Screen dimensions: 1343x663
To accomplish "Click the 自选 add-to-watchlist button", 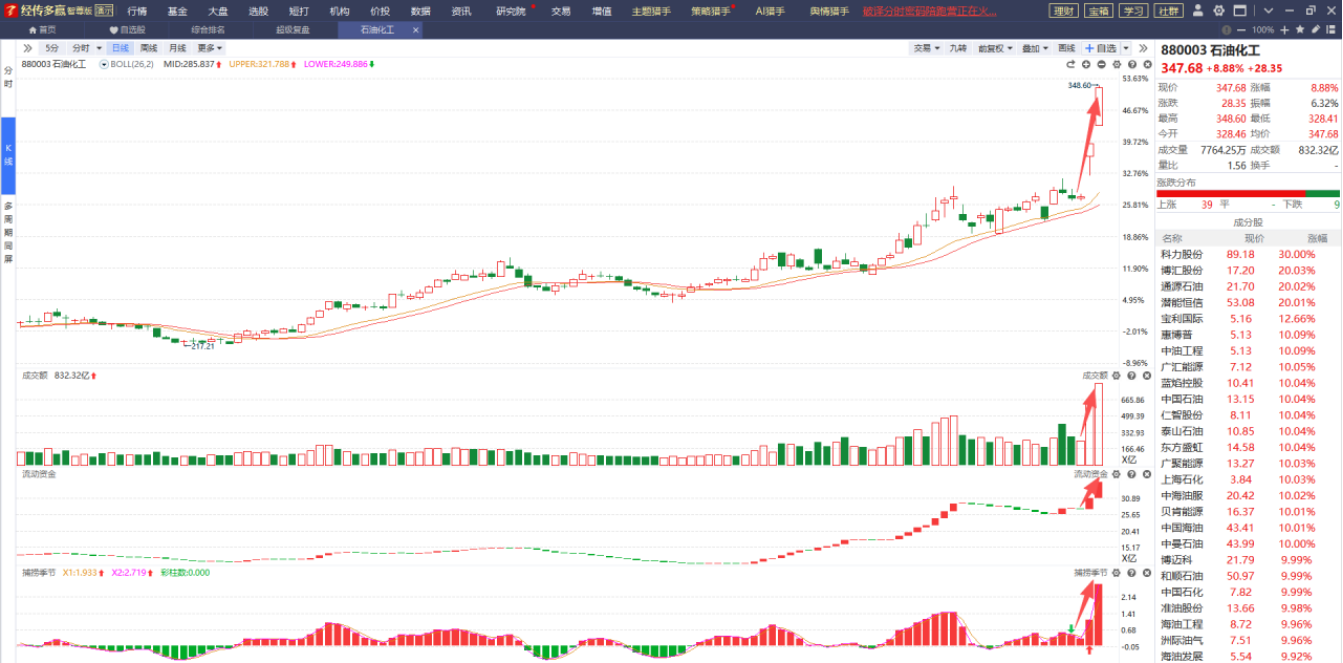I will (x=1101, y=48).
